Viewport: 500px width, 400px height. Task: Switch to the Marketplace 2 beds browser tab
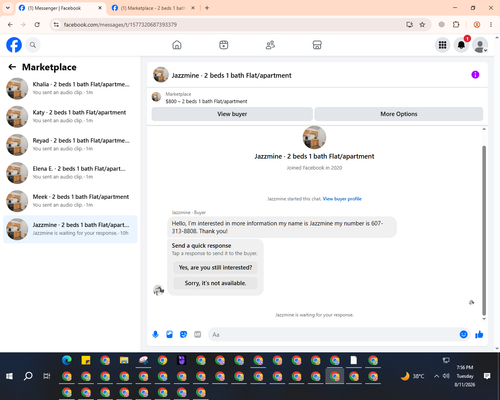pyautogui.click(x=153, y=8)
